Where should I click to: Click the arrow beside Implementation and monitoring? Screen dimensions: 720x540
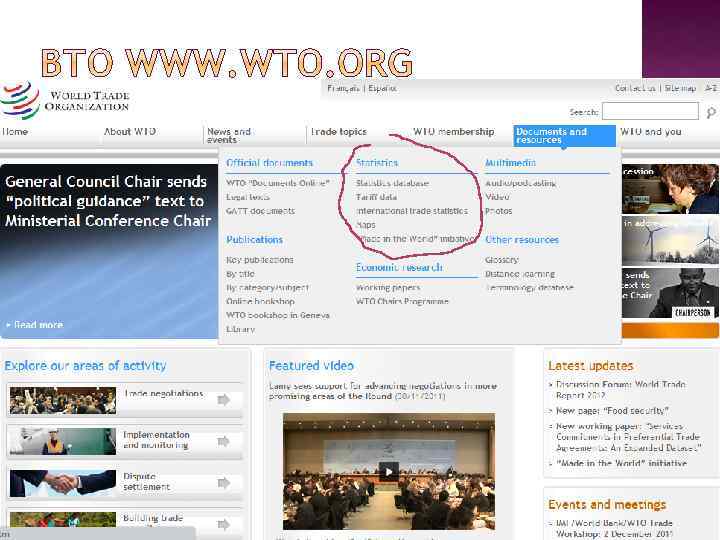click(224, 441)
